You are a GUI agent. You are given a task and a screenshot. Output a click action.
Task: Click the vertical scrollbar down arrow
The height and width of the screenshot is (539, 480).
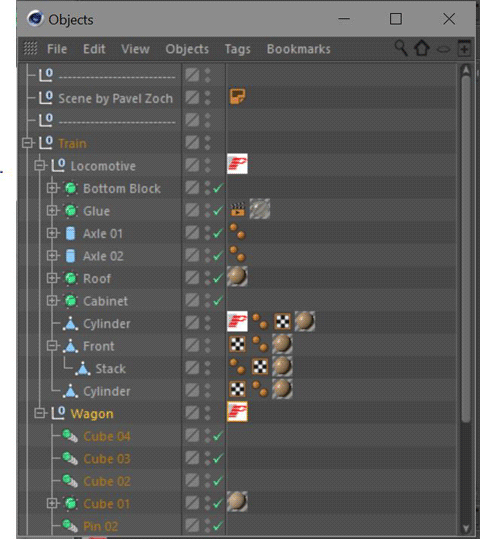pyautogui.click(x=466, y=528)
